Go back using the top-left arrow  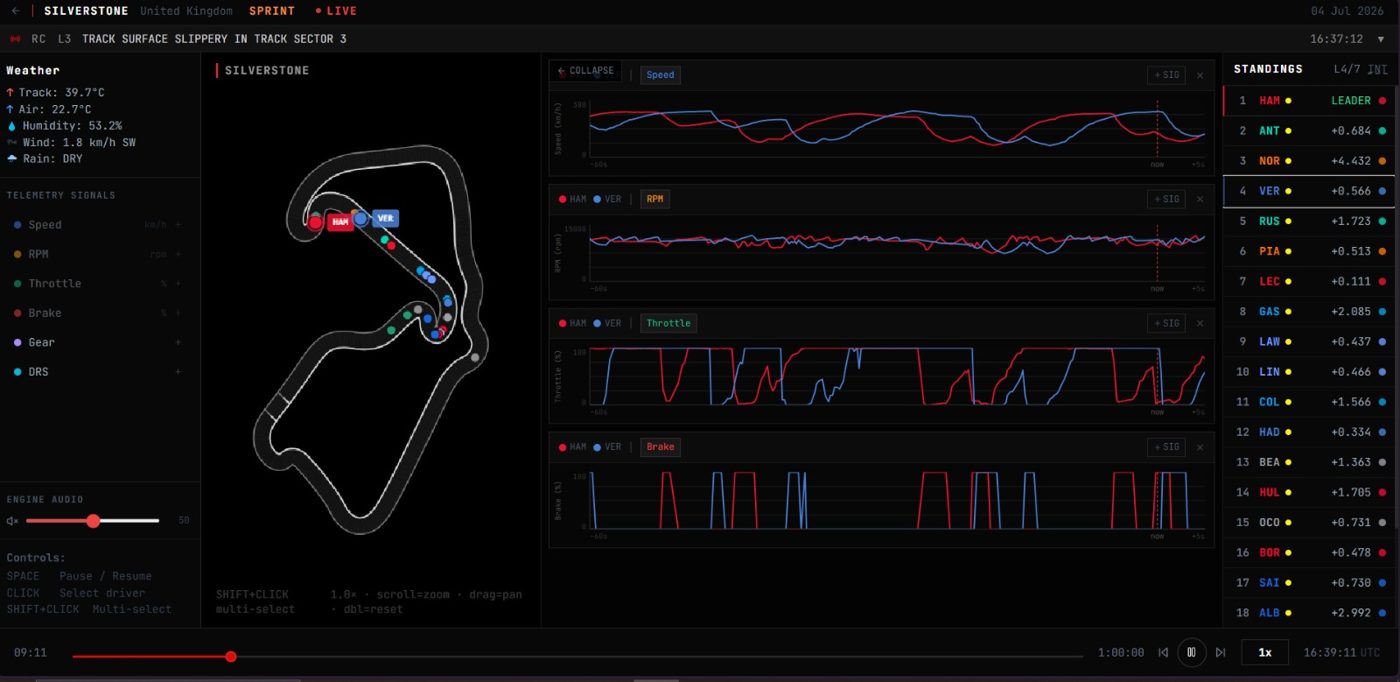(15, 11)
